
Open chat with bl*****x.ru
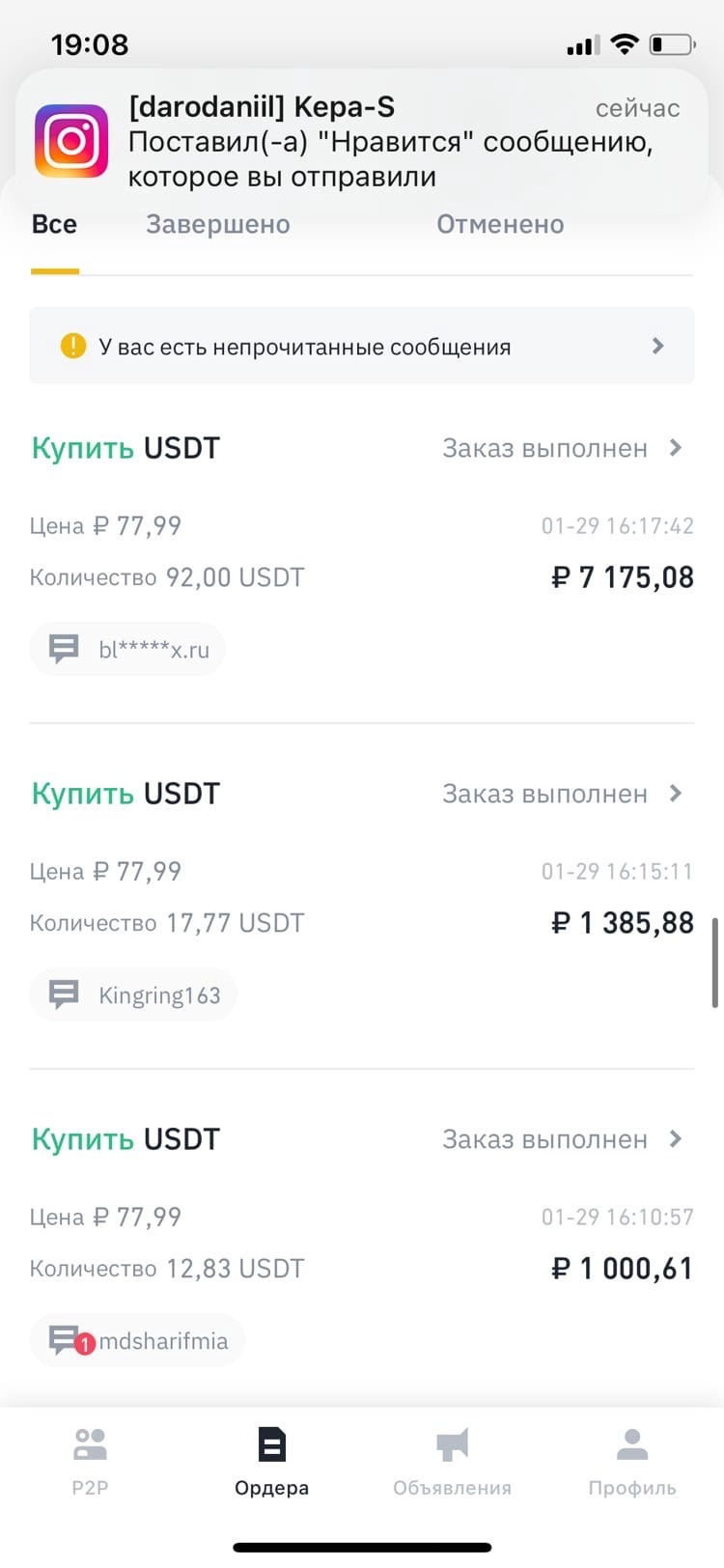pyautogui.click(x=127, y=649)
